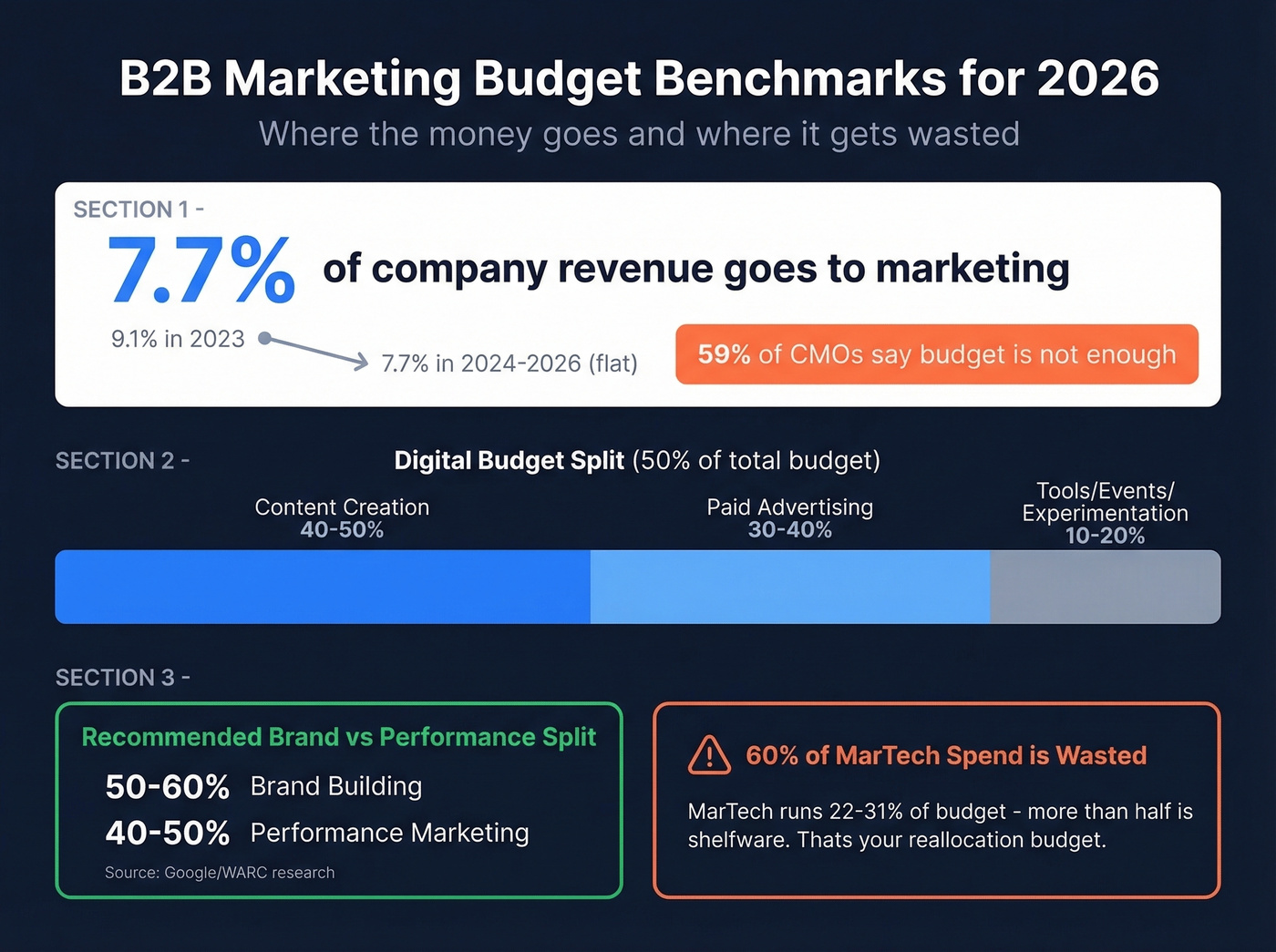Click the Tools/Events/Experimentation label

point(1104,513)
